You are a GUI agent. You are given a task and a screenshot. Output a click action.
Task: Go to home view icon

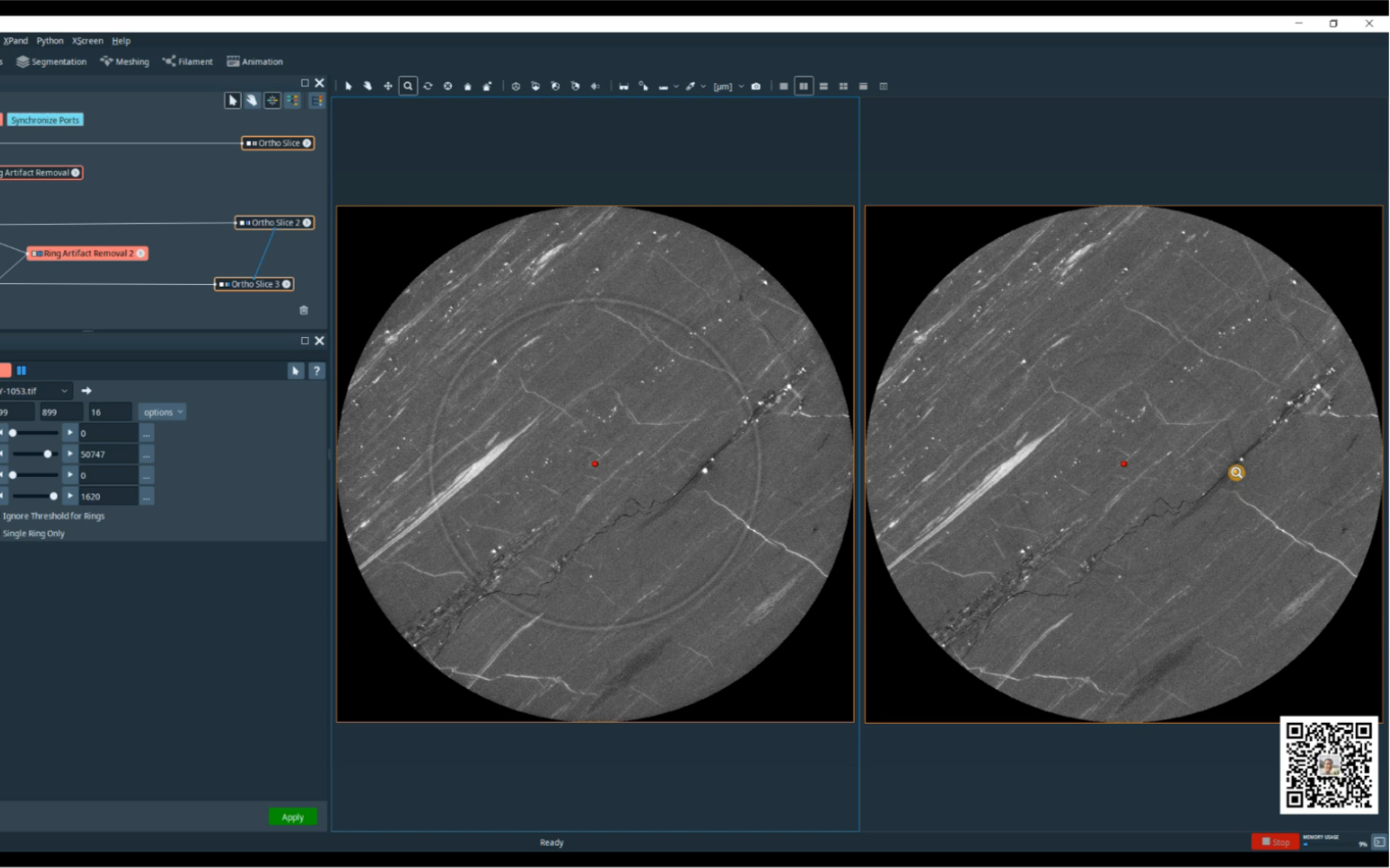[468, 86]
